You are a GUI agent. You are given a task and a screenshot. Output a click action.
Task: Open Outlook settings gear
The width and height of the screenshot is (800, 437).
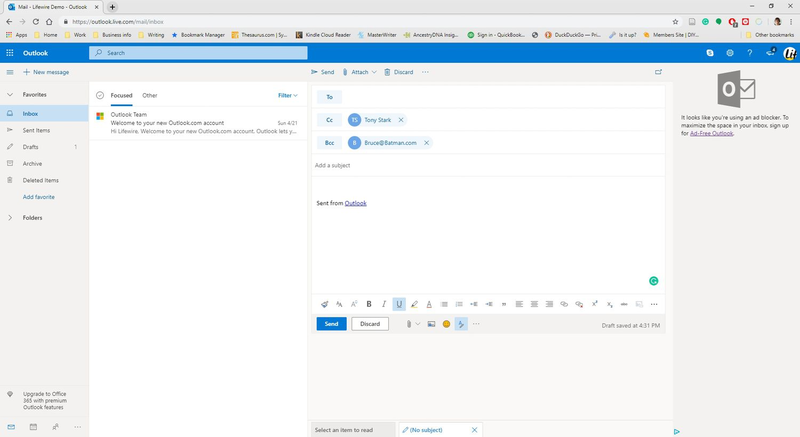pyautogui.click(x=730, y=53)
